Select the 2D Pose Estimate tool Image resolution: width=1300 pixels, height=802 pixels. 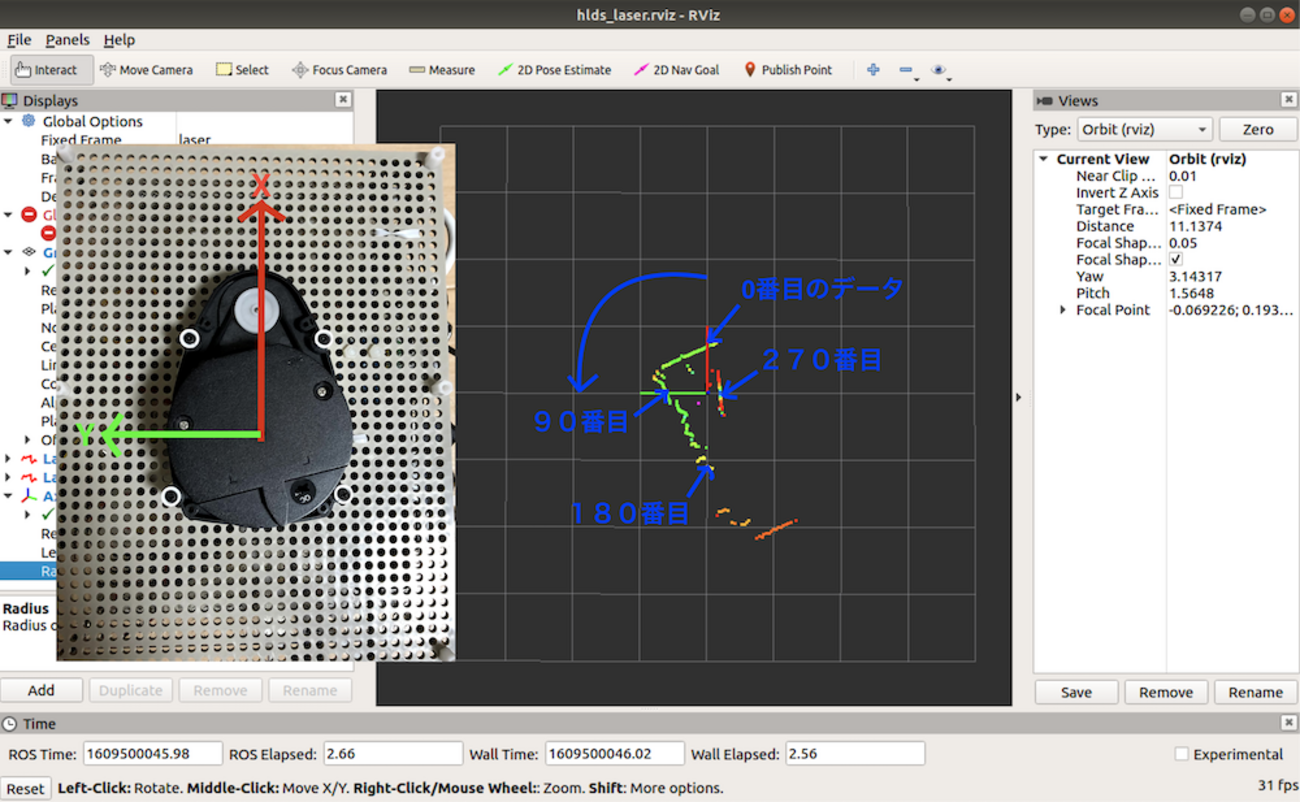tap(554, 70)
